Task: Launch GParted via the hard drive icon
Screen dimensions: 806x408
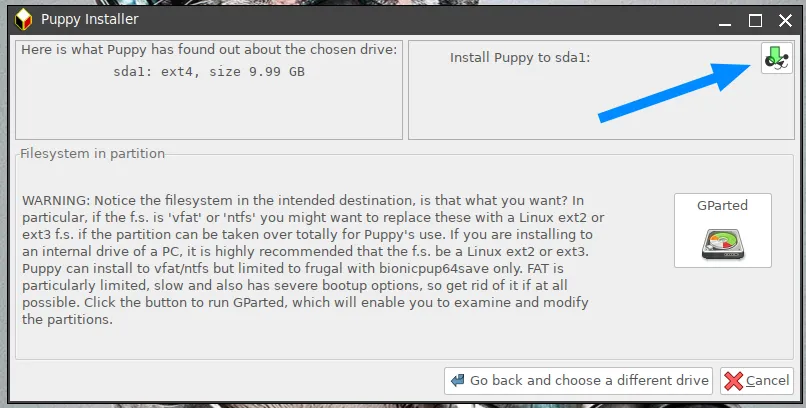Action: pyautogui.click(x=723, y=245)
